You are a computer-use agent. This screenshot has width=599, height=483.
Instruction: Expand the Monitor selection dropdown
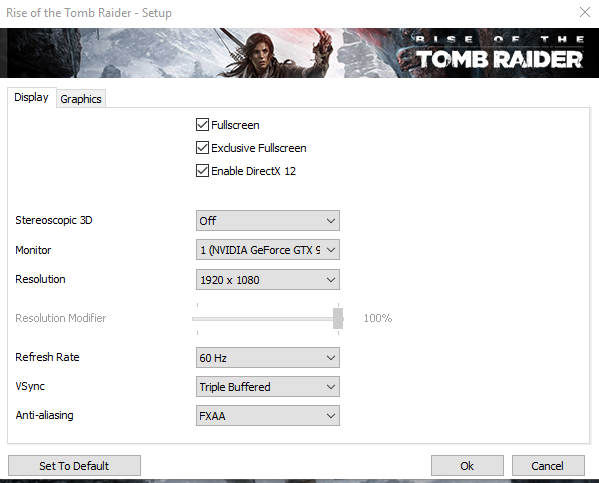pos(267,250)
